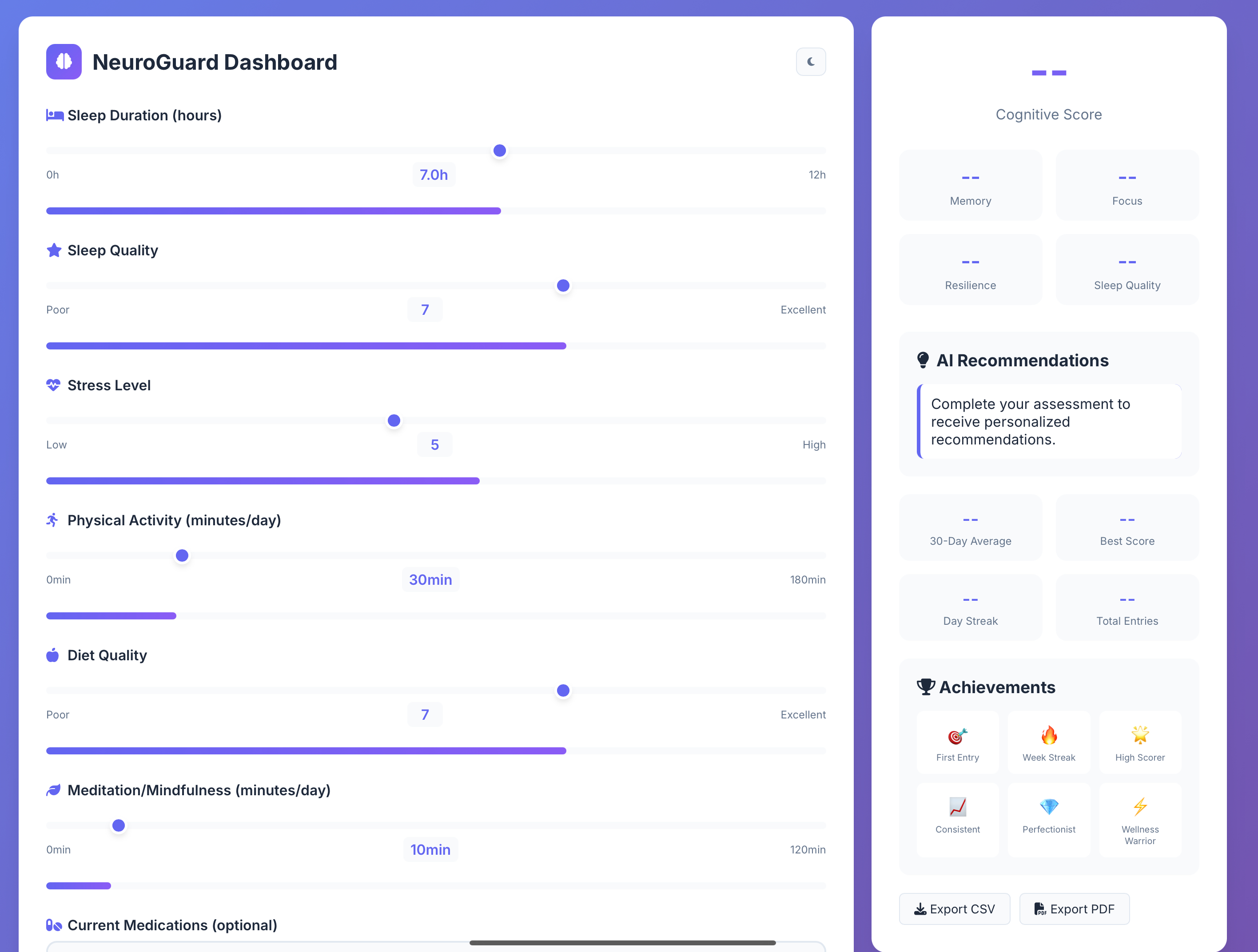Image resolution: width=1258 pixels, height=952 pixels.
Task: Click the Memory score card
Action: click(x=970, y=185)
